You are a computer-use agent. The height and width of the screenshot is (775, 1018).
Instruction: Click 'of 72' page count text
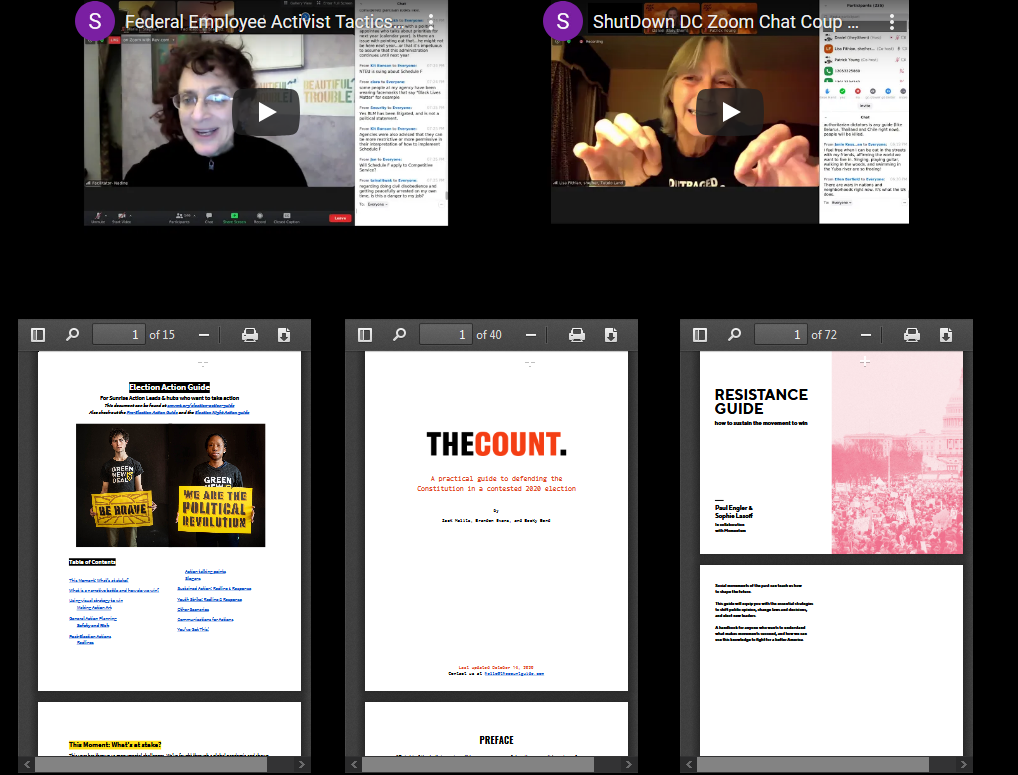click(824, 335)
